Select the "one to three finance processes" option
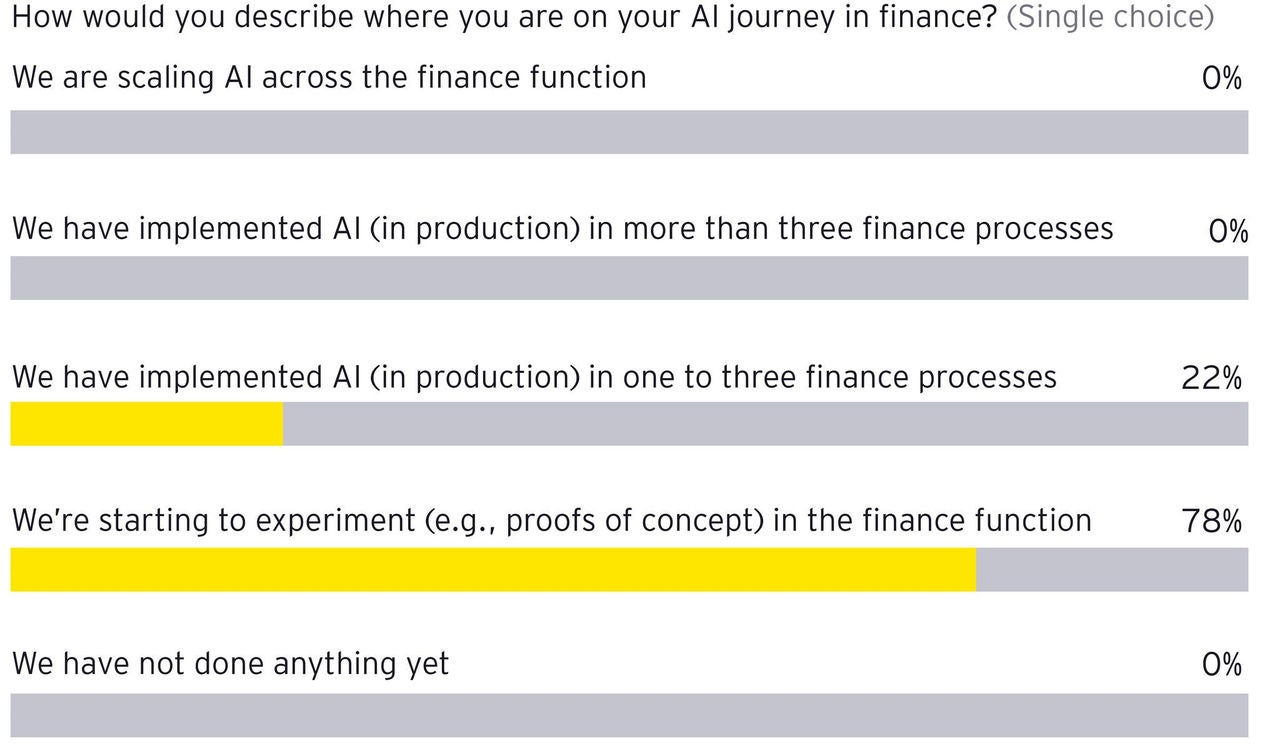 coord(534,377)
